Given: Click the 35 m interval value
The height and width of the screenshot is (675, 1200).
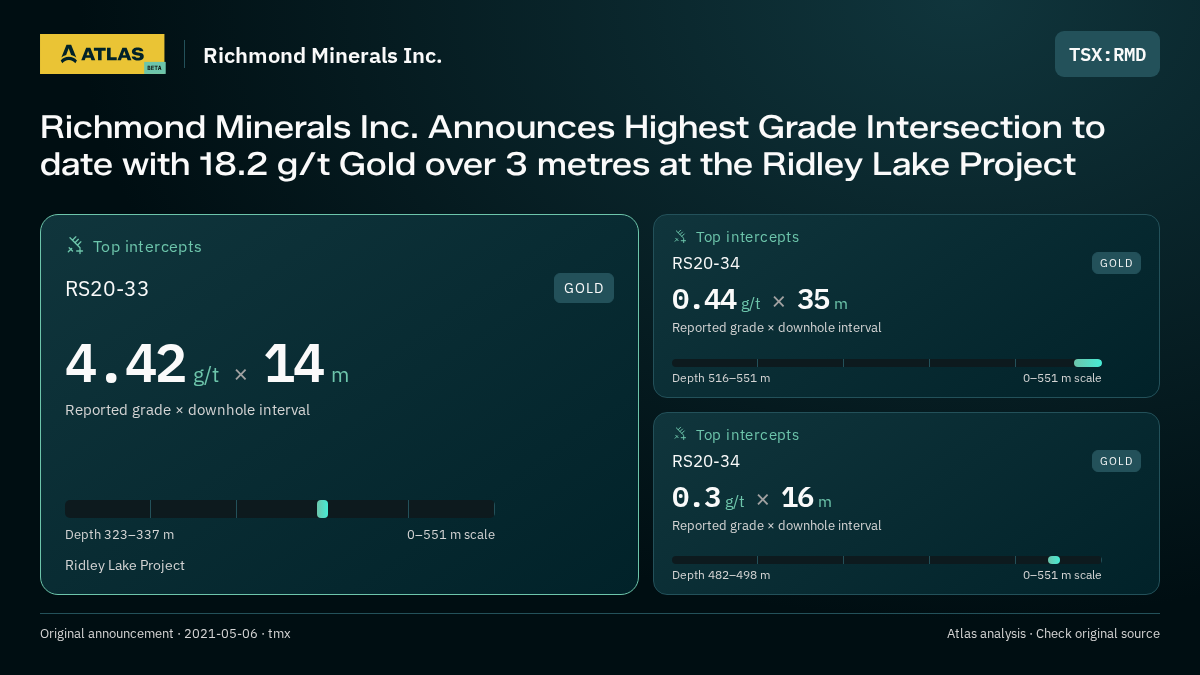Looking at the screenshot, I should [x=822, y=300].
